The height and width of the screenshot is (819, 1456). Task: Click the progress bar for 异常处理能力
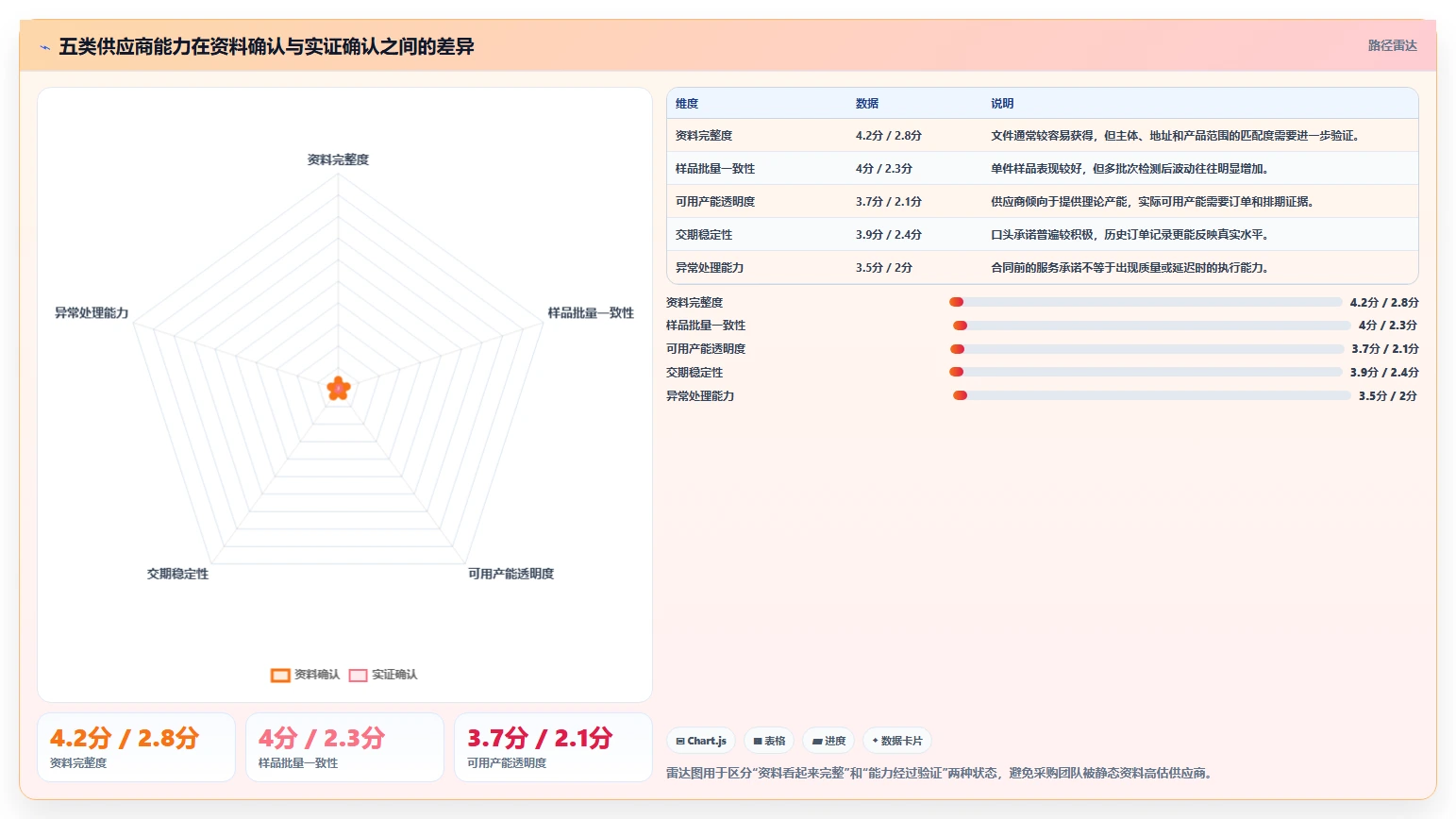(1151, 395)
